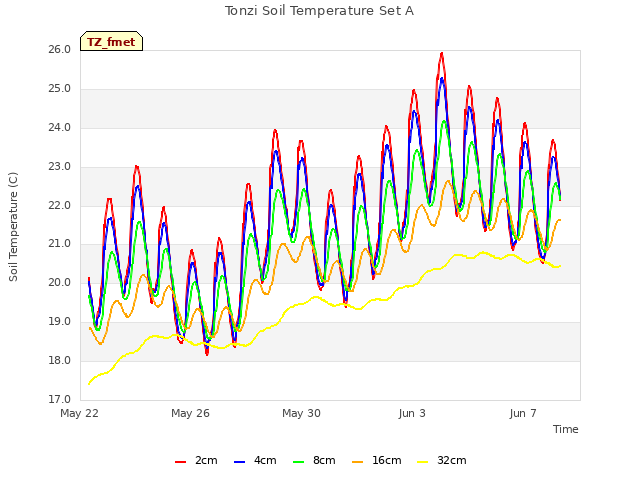This screenshot has width=640, height=480.
Task: Click the green 8cm legend swatch
Action: tap(299, 462)
